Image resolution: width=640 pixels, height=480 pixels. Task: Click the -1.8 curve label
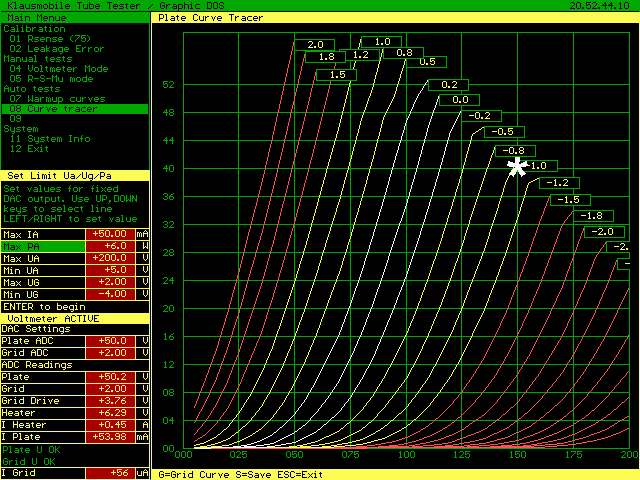tap(593, 216)
